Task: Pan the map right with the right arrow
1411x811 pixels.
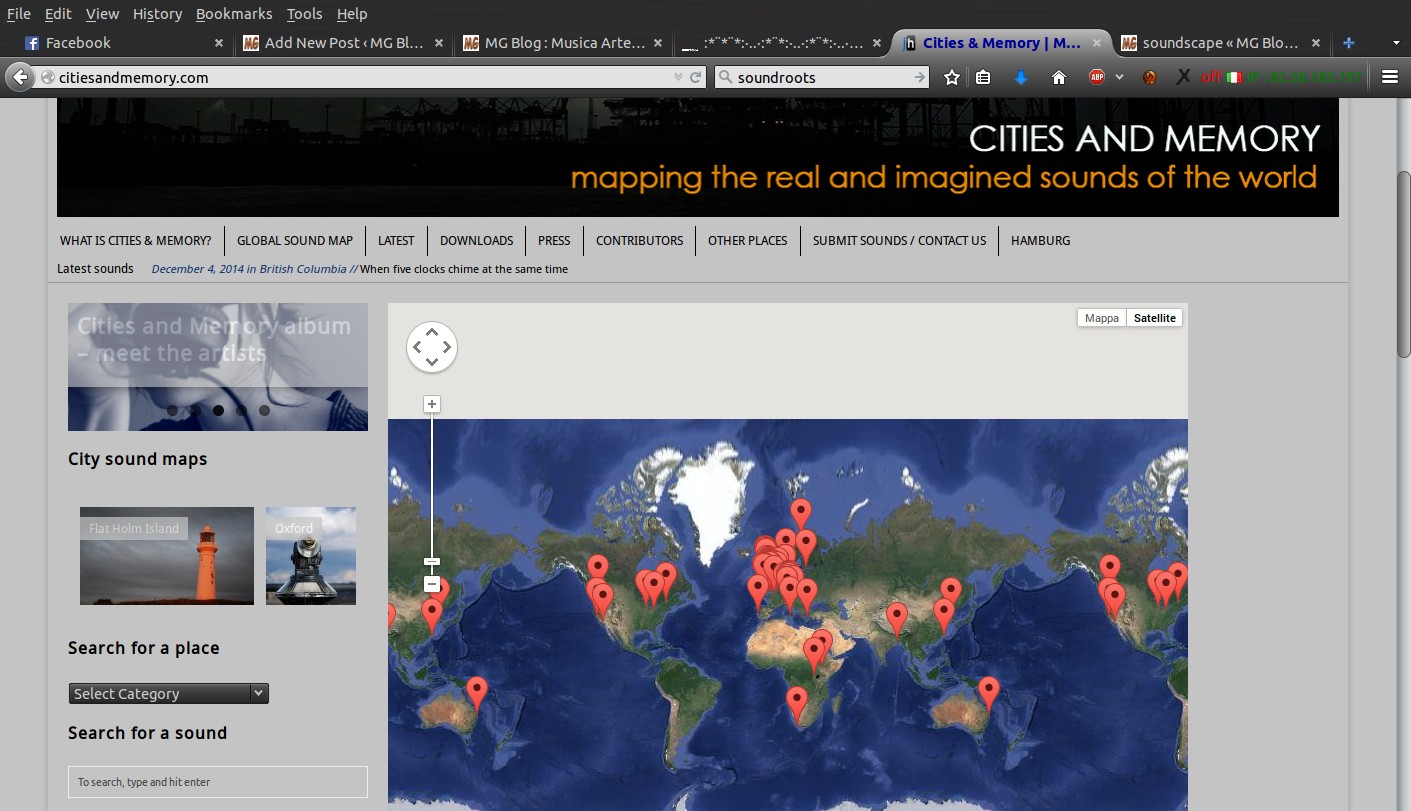Action: pyautogui.click(x=447, y=347)
